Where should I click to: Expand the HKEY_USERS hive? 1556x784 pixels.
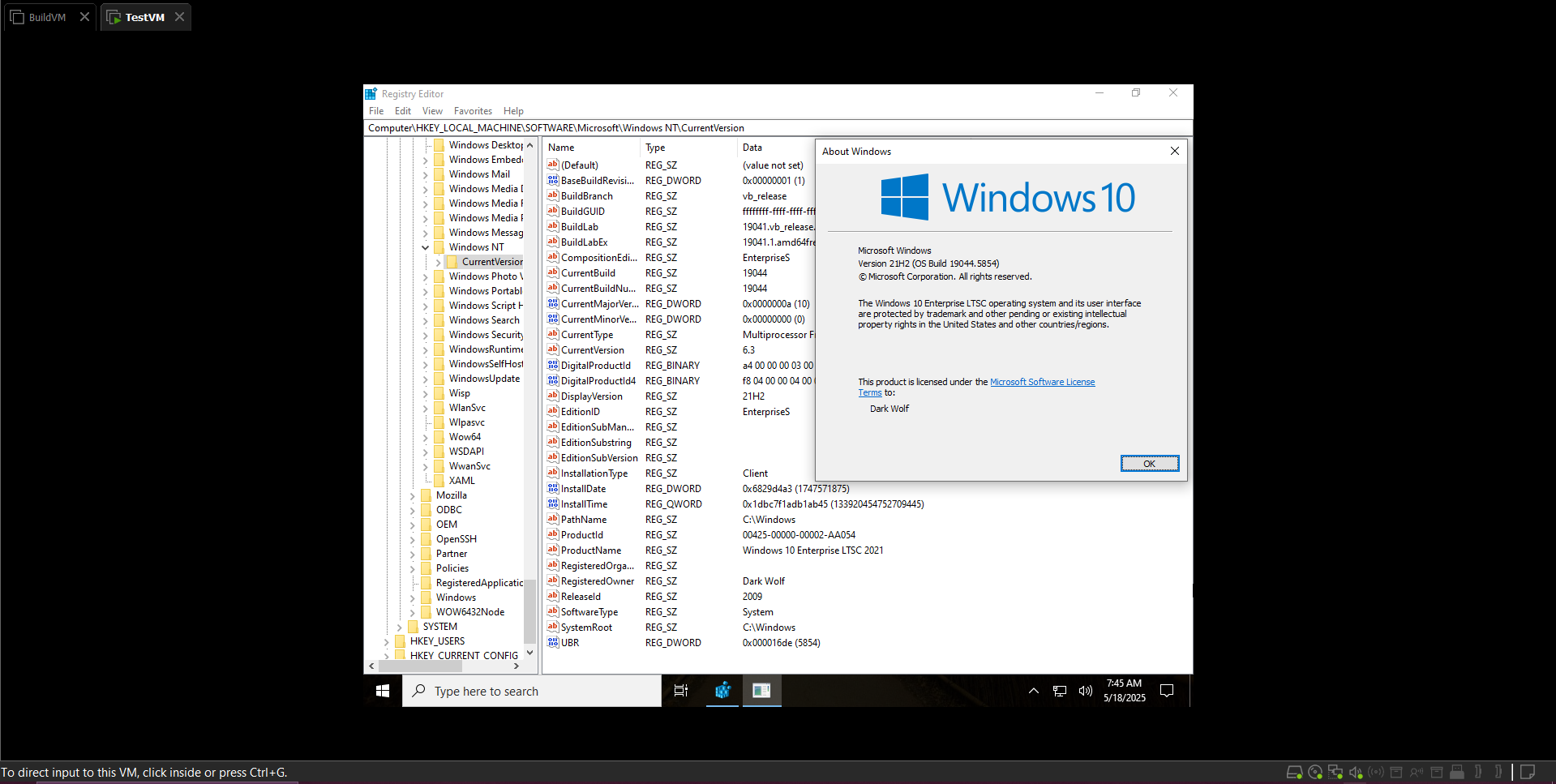pos(386,641)
